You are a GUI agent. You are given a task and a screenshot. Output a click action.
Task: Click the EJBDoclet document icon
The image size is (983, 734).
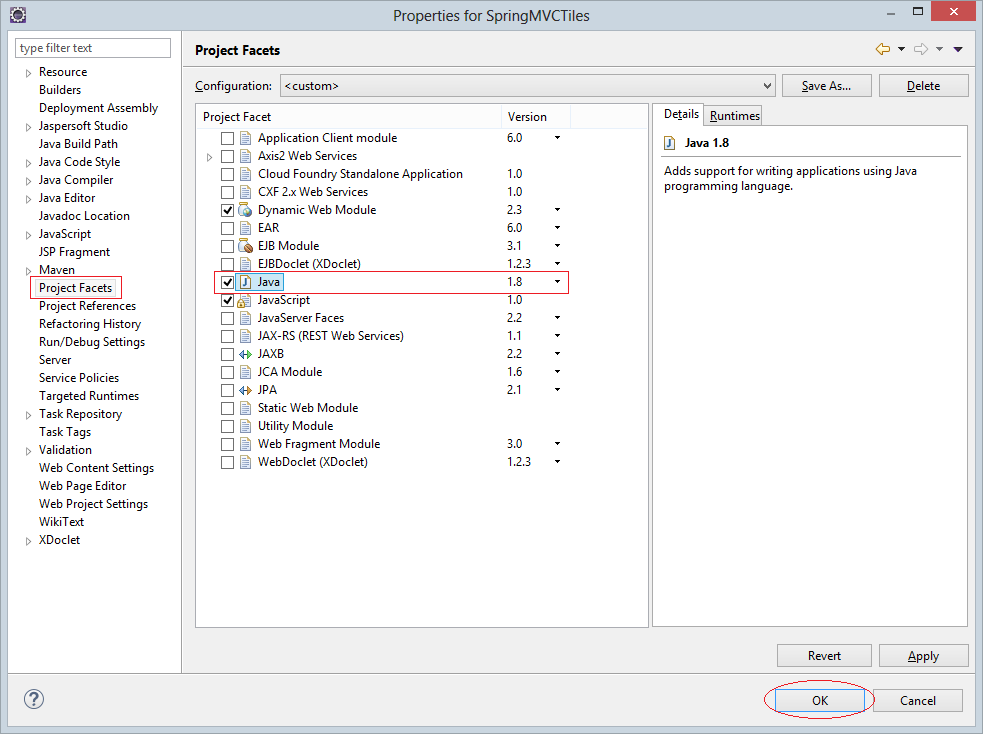coord(246,264)
